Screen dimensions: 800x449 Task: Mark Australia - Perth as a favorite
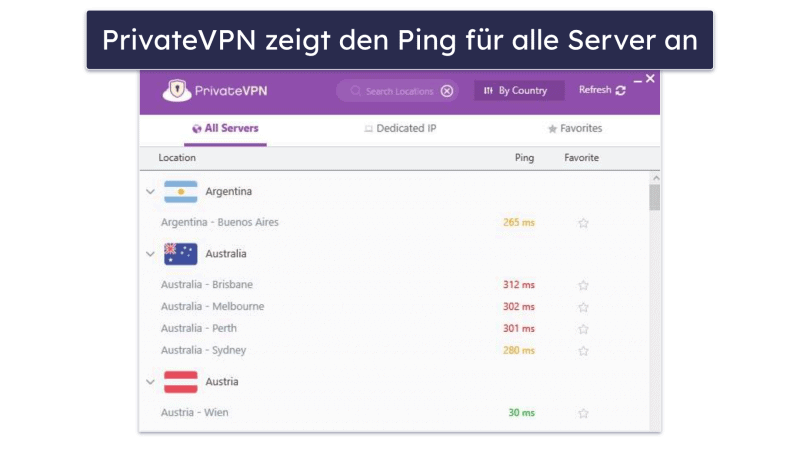coord(583,329)
